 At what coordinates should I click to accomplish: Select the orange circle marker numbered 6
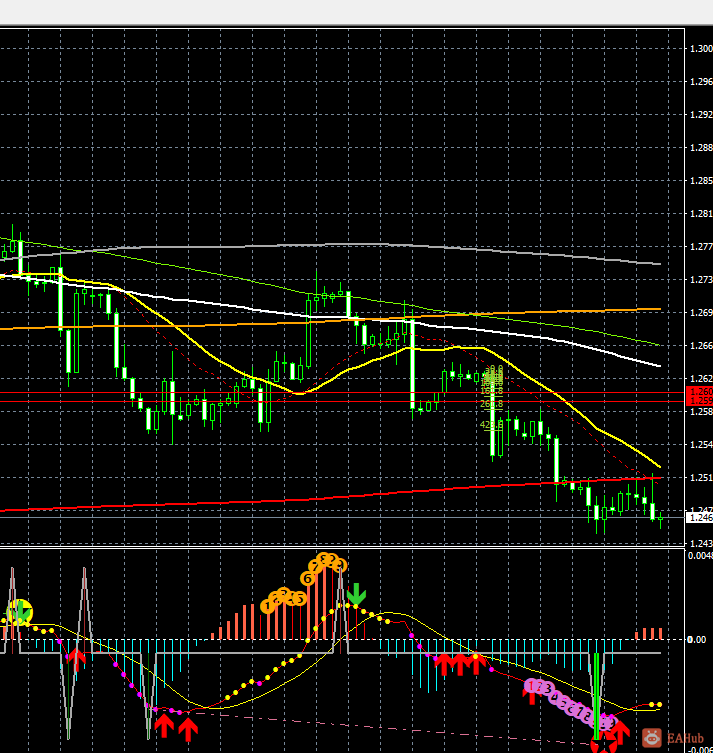[x=307, y=579]
